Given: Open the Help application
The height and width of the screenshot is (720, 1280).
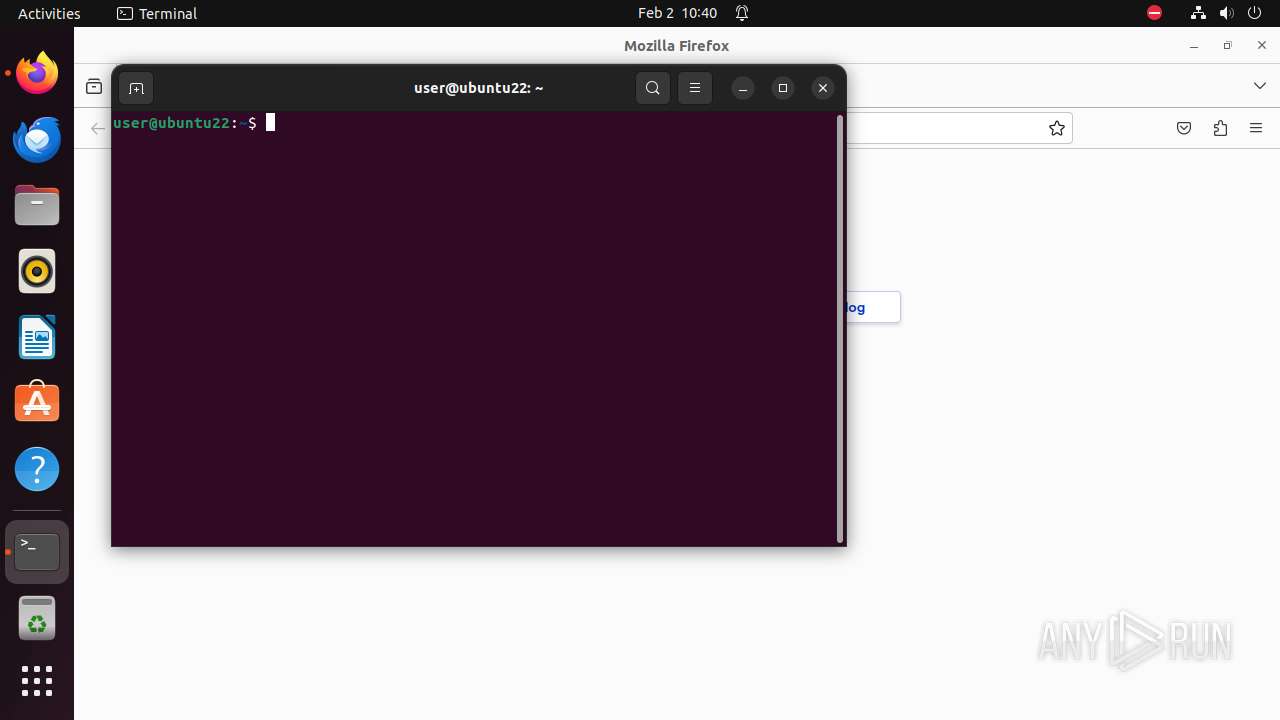Looking at the screenshot, I should [37, 469].
